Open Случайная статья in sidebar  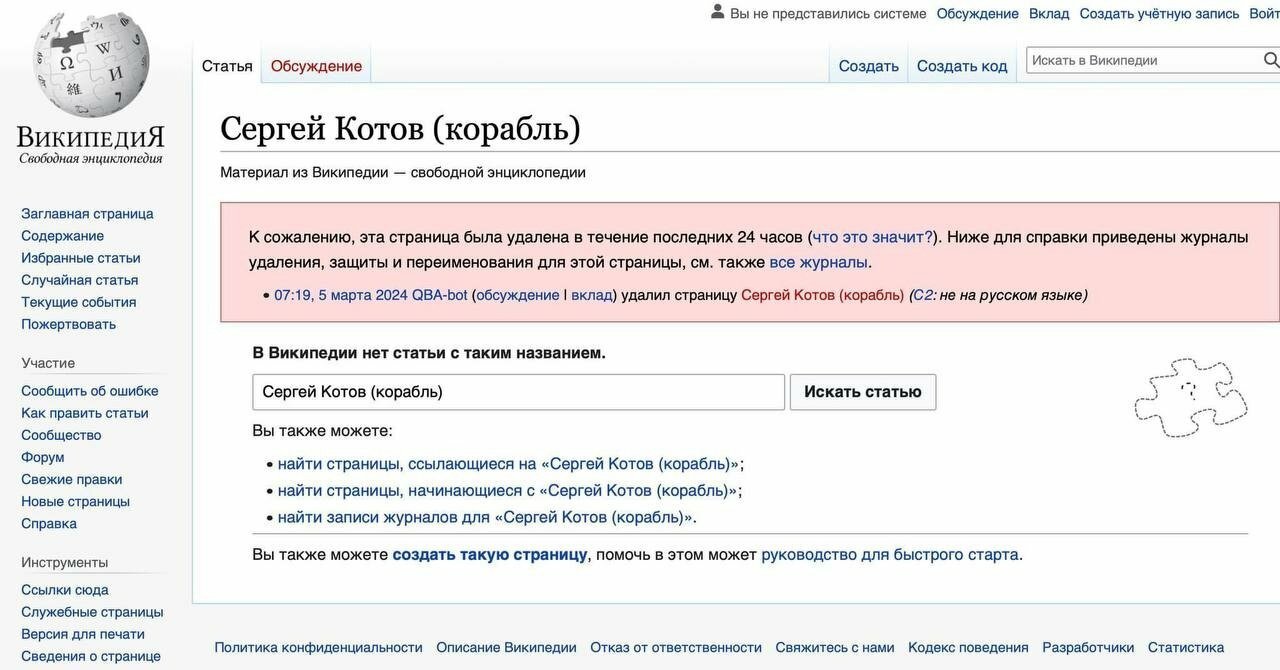[x=80, y=280]
